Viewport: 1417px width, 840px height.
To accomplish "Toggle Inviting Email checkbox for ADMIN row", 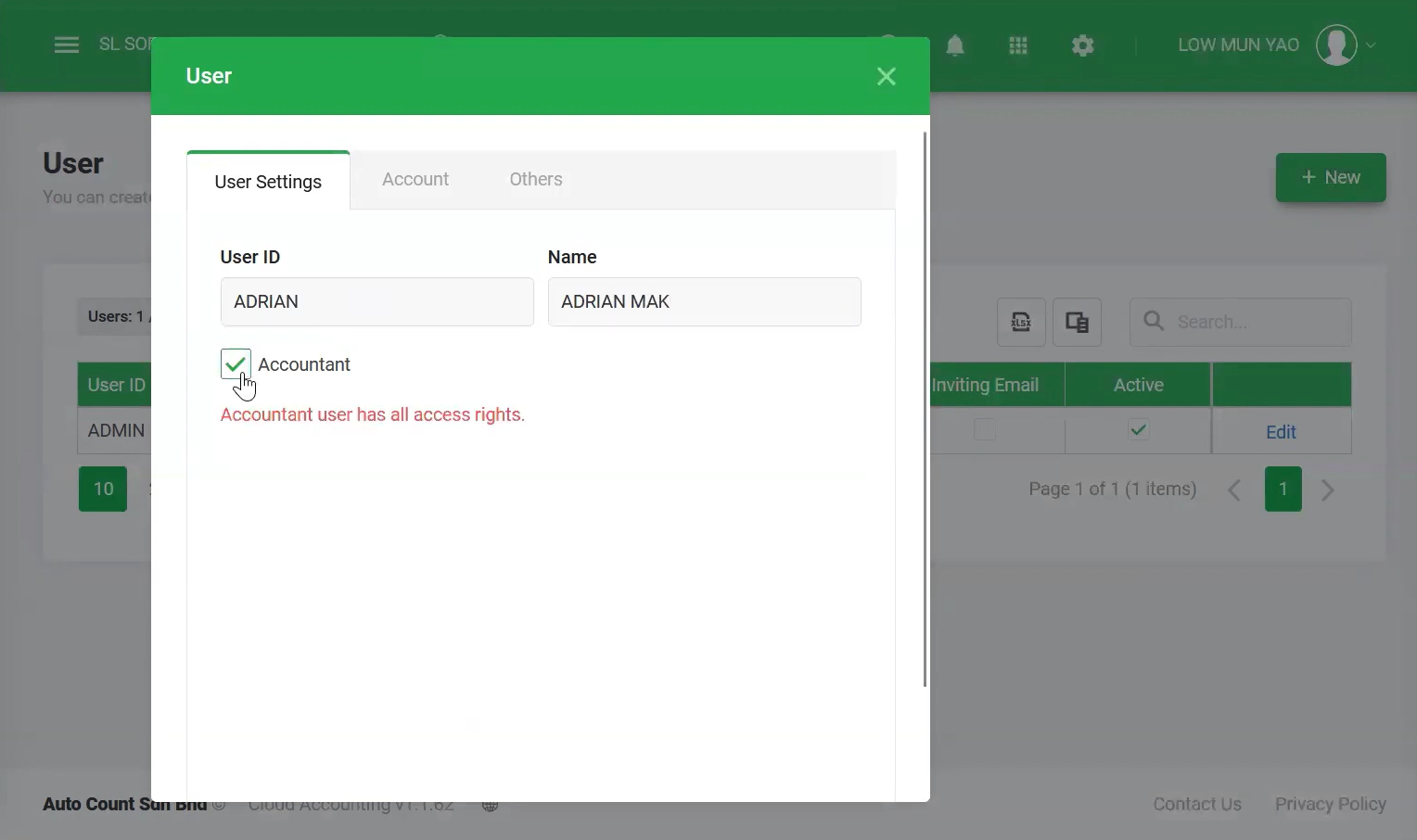I will click(985, 430).
